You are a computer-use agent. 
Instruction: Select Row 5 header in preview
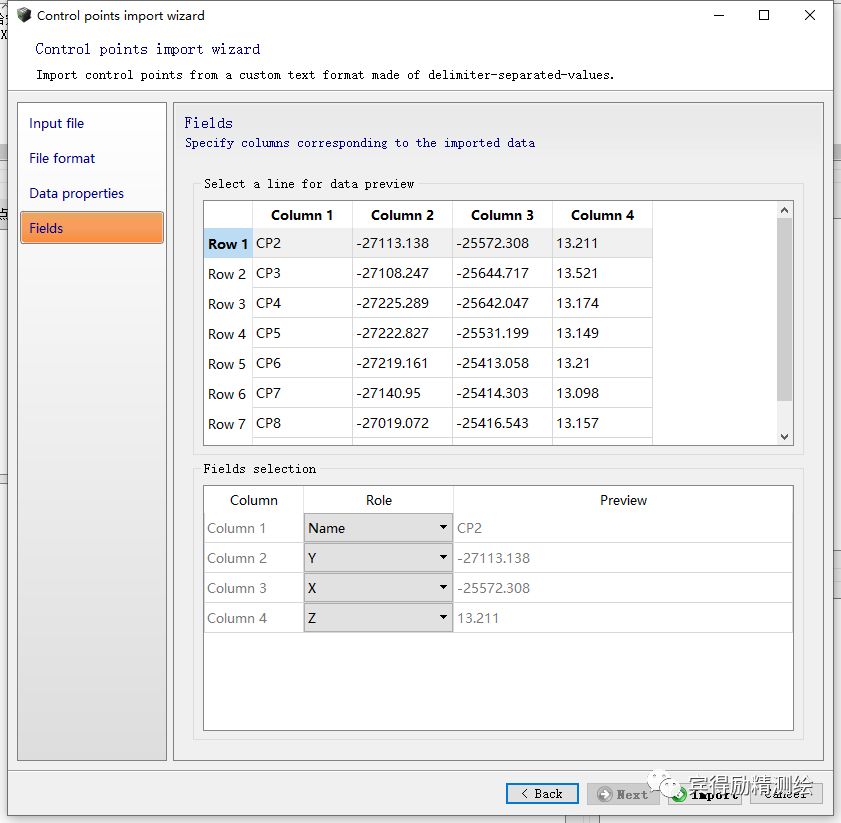pos(228,364)
